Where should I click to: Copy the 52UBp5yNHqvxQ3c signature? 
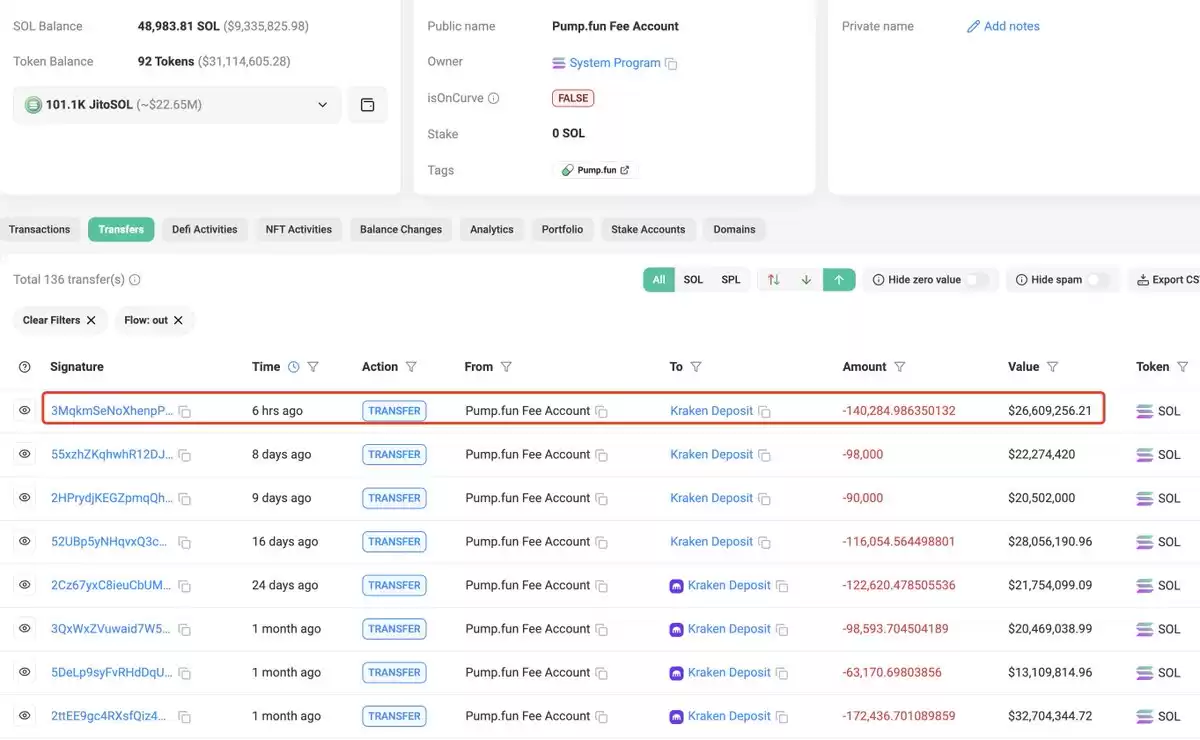185,542
